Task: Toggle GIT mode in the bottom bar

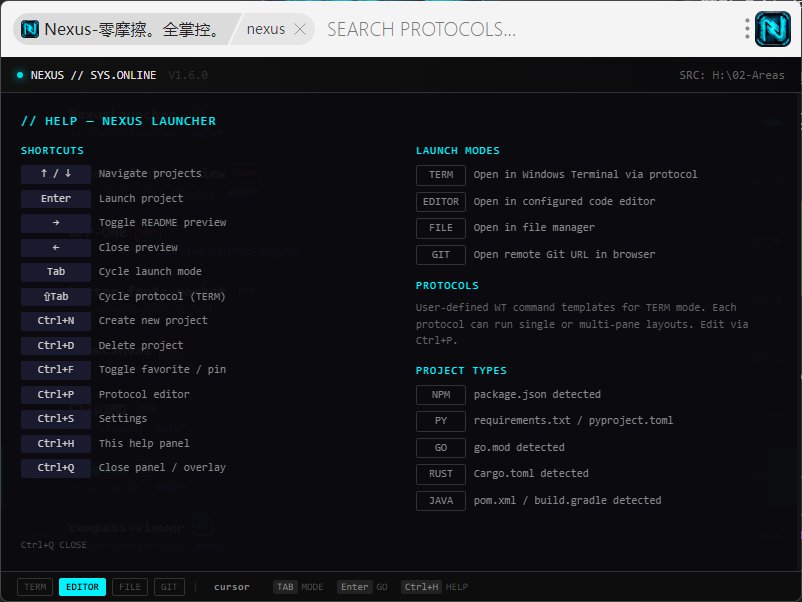Action: click(168, 587)
